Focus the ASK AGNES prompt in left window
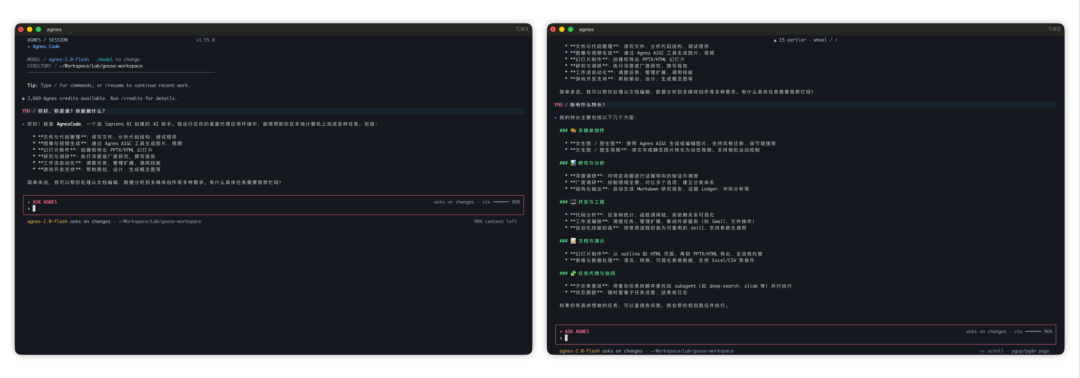The height and width of the screenshot is (378, 1080). (x=273, y=205)
